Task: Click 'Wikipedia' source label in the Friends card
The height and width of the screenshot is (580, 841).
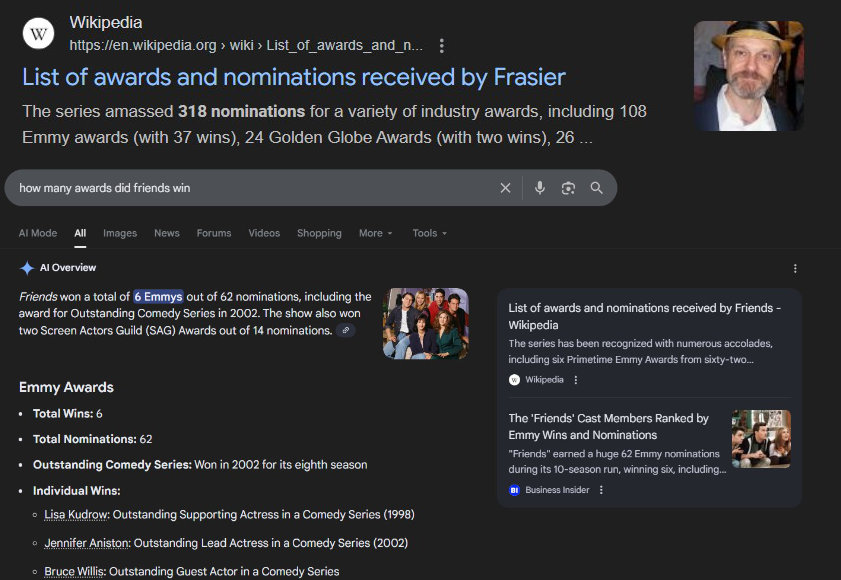Action: click(x=544, y=380)
